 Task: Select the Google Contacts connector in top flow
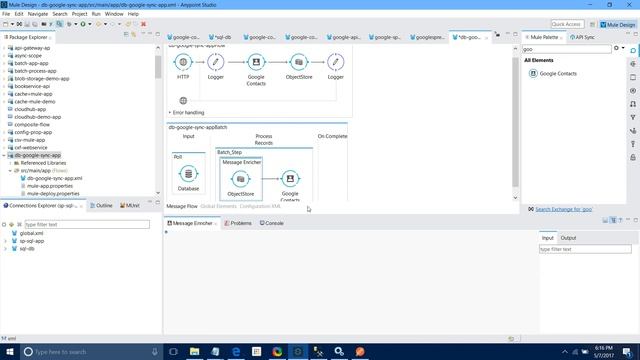(256, 62)
